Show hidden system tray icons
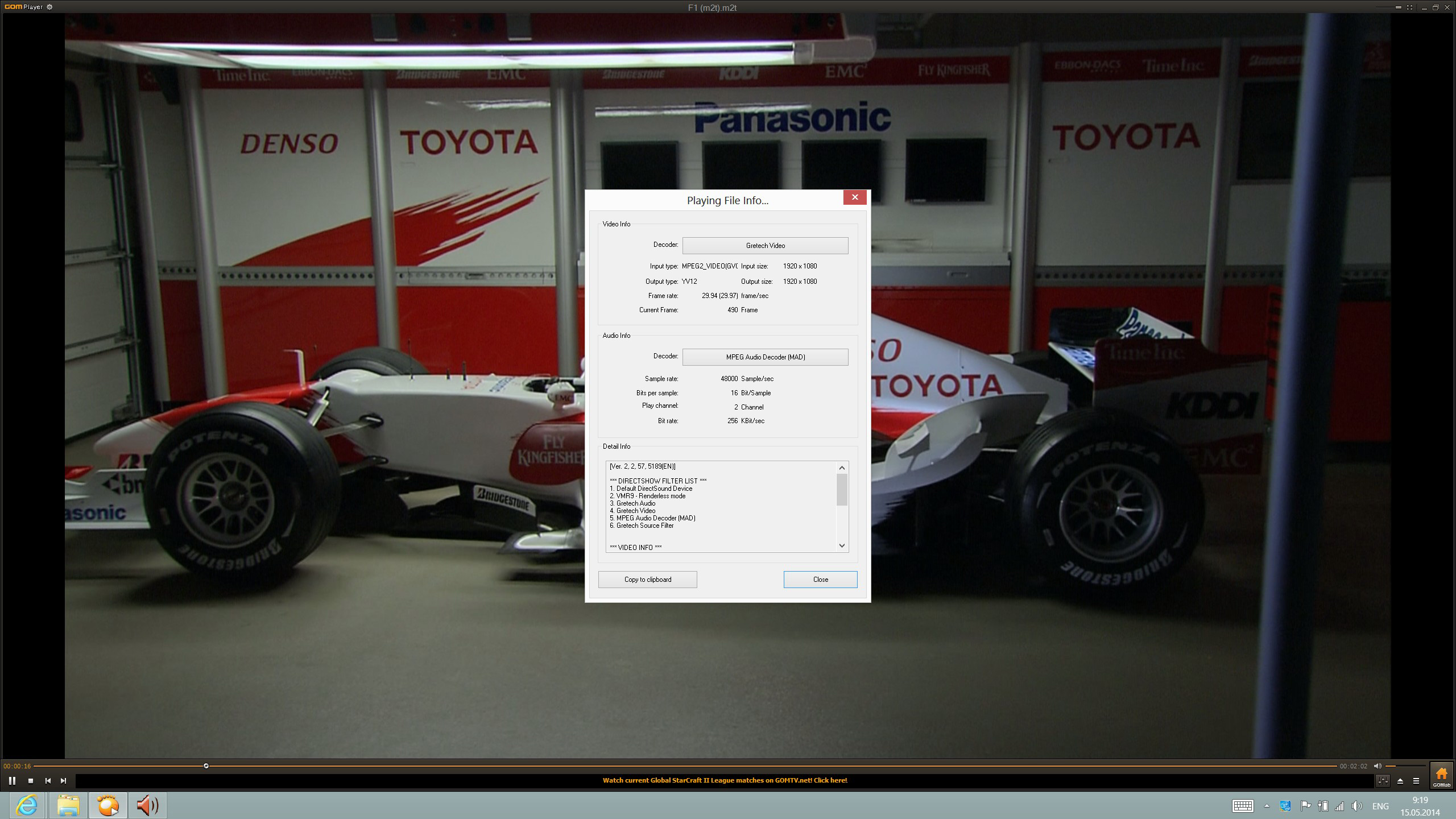The image size is (1456, 819). click(1267, 806)
